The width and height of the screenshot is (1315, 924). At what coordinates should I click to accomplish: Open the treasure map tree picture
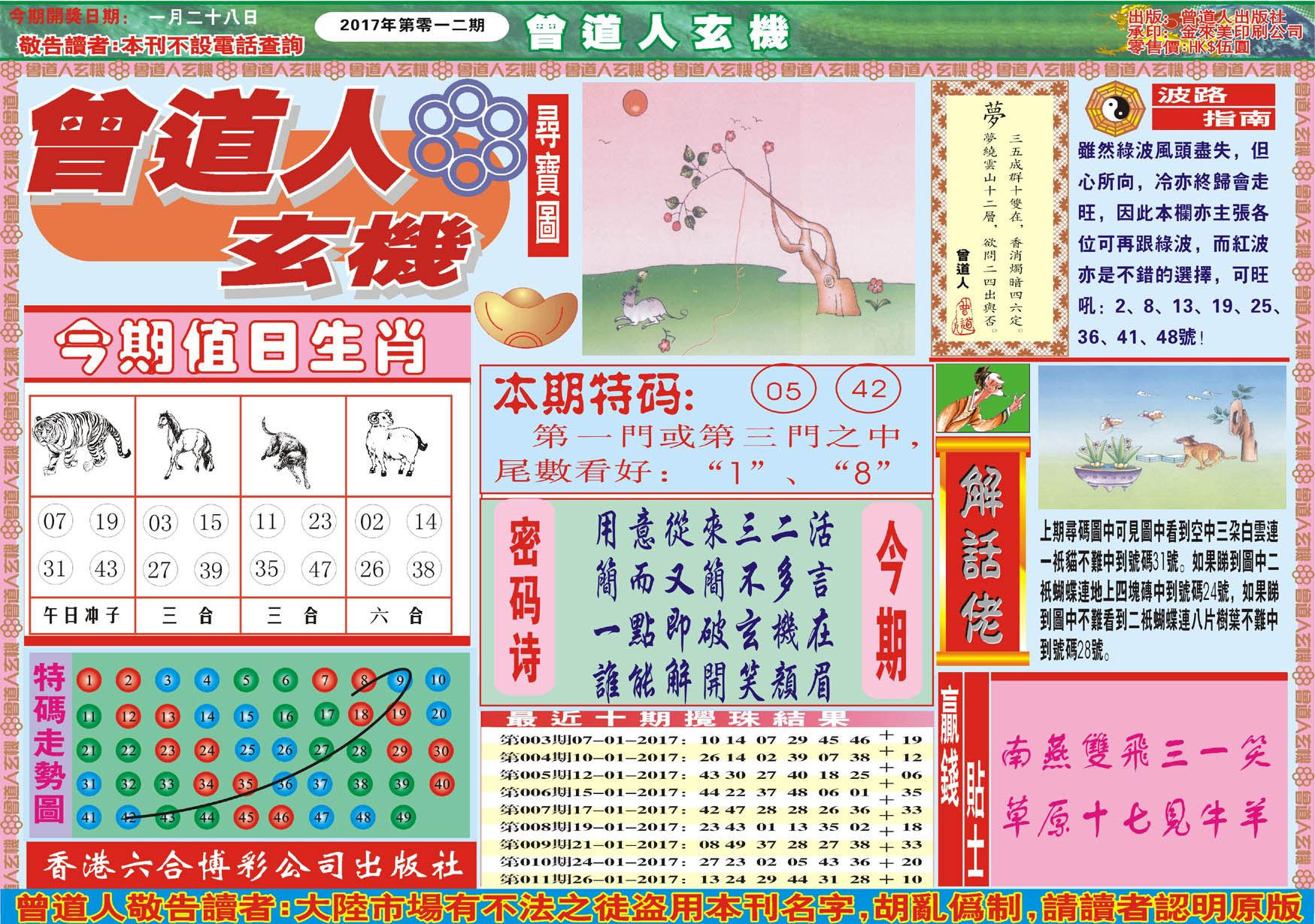748,218
